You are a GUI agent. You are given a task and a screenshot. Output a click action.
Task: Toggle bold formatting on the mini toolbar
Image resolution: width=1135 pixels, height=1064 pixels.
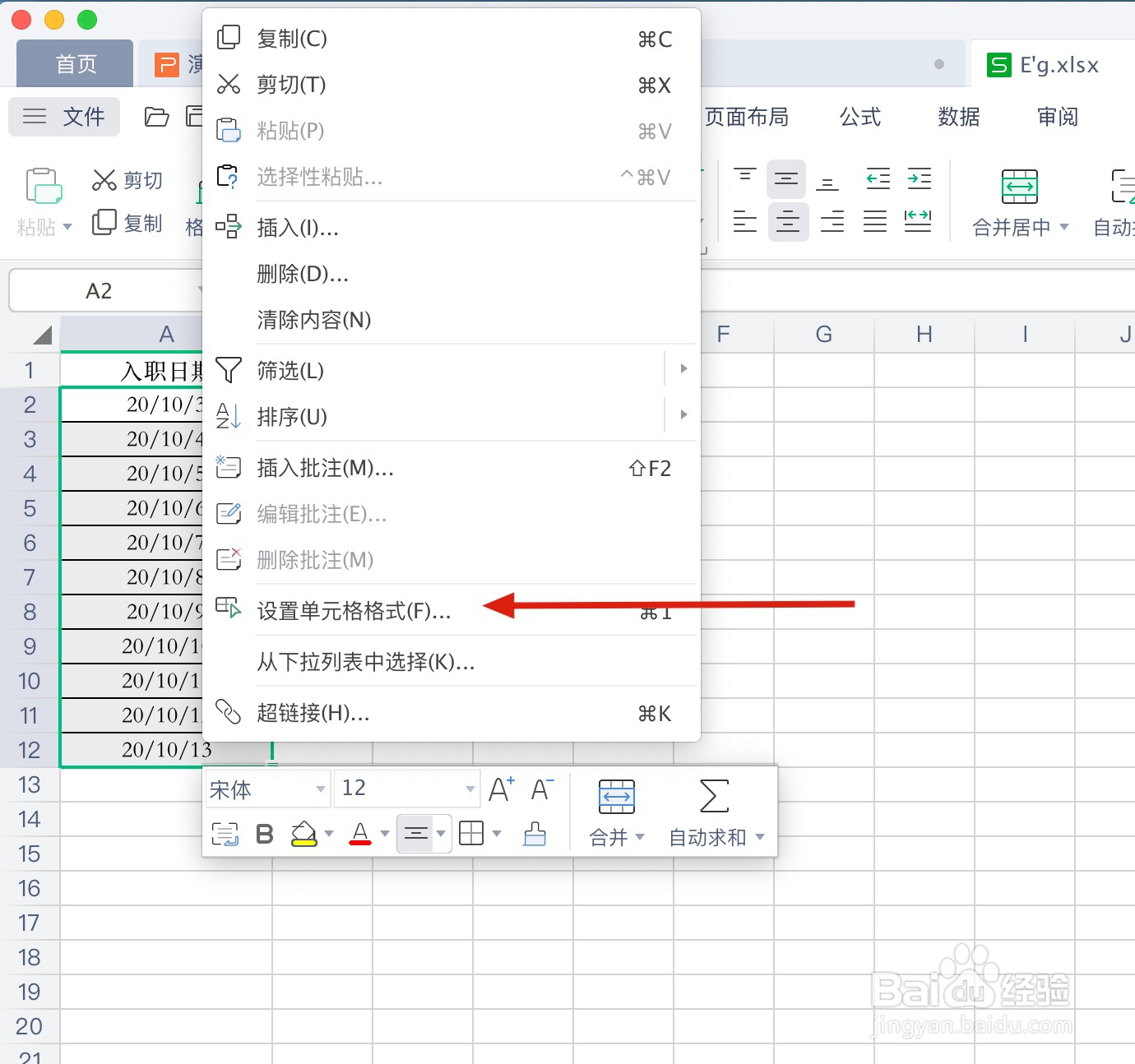(263, 833)
